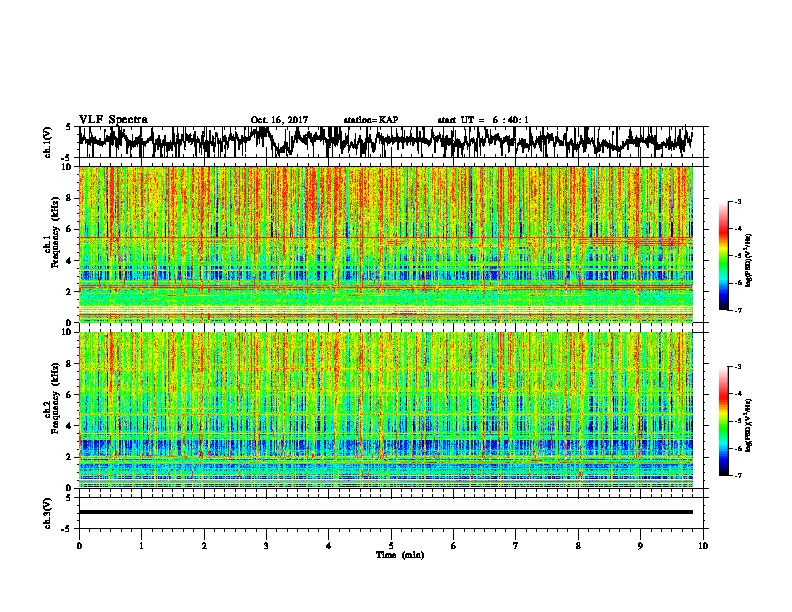Image resolution: width=792 pixels, height=612 pixels.
Task: Click the ch.1 voltage waveform panel
Action: click(391, 142)
